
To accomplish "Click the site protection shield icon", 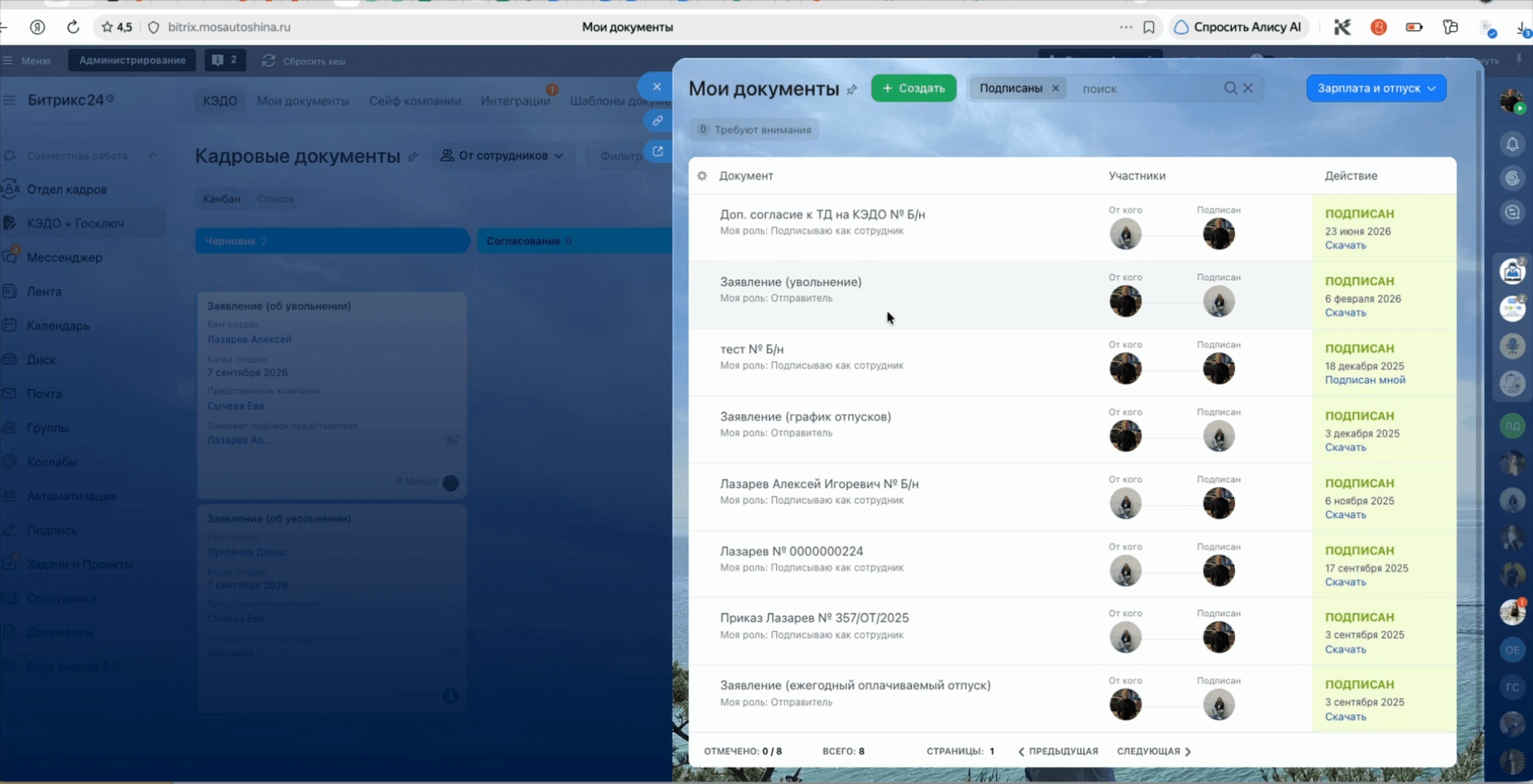I will click(x=153, y=27).
